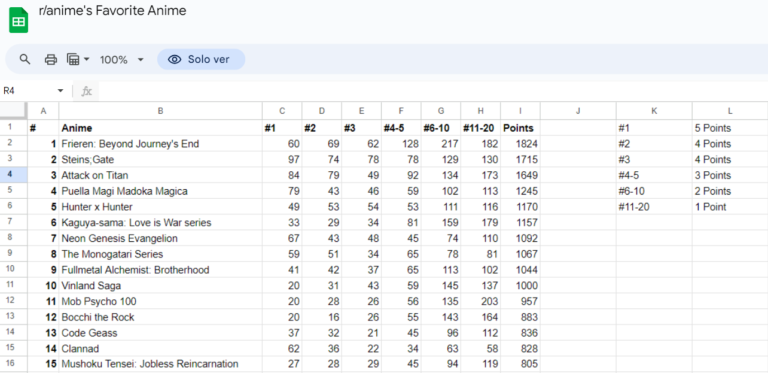Expand the filter views dropdown arrow
Screen dimensions: 768x373
tap(87, 60)
